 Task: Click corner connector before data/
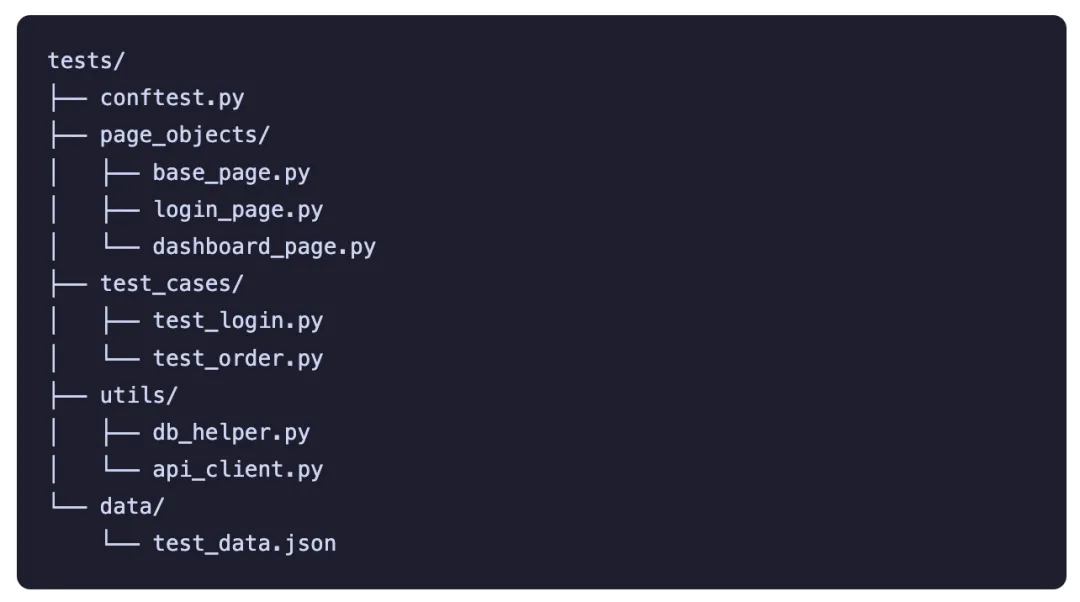point(69,503)
